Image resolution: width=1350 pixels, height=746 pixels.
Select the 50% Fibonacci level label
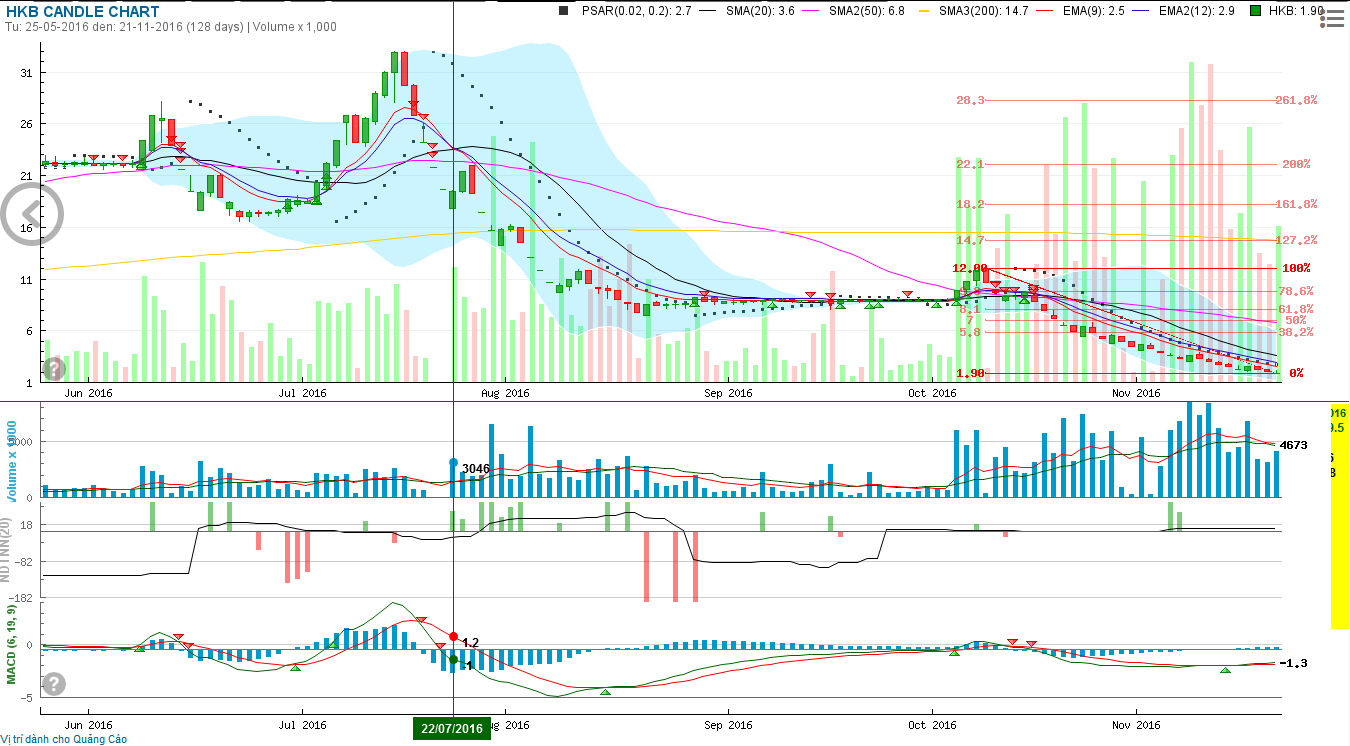1296,320
